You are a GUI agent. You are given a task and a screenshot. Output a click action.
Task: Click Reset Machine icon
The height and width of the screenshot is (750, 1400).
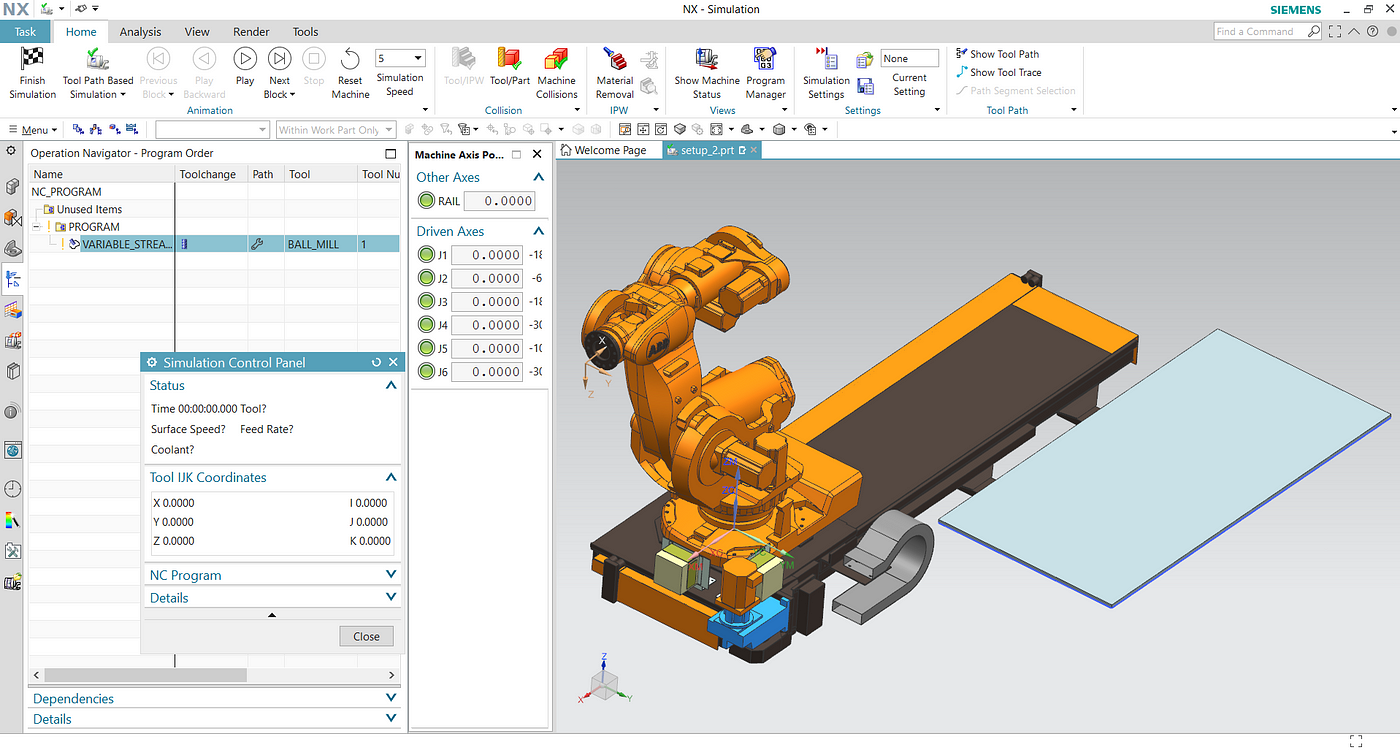(x=350, y=59)
